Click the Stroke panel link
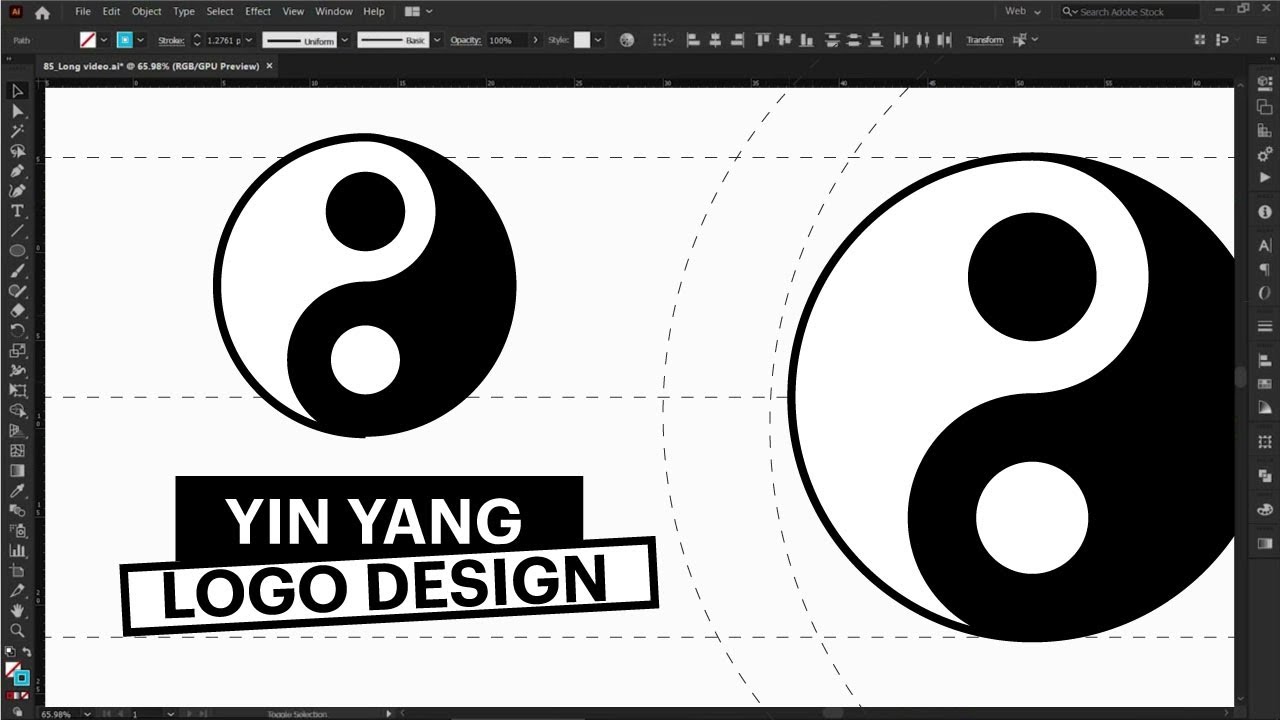The image size is (1280, 720). 173,40
